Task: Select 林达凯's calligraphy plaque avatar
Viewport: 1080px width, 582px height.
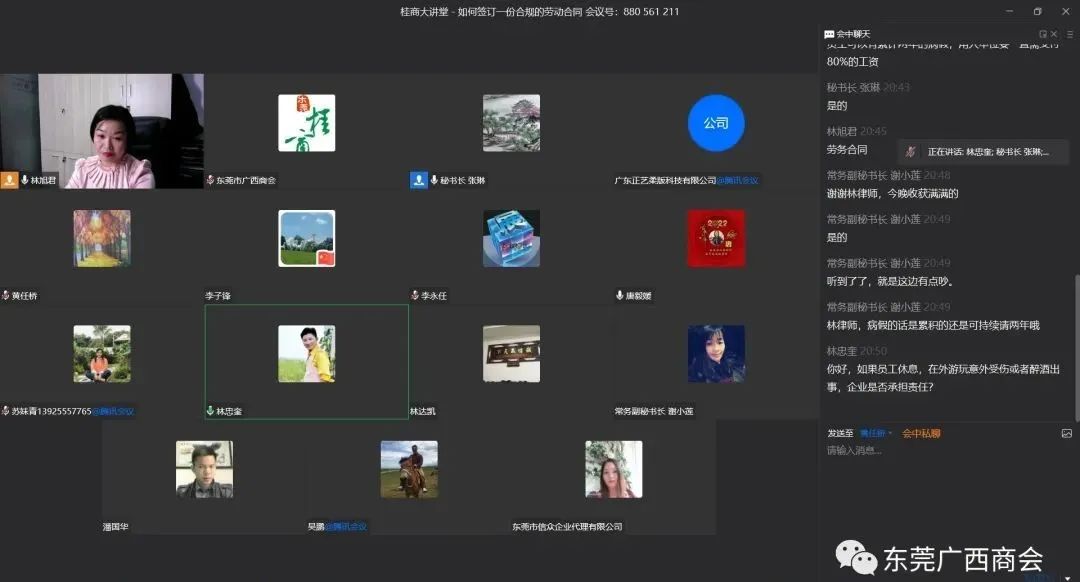Action: pyautogui.click(x=511, y=354)
